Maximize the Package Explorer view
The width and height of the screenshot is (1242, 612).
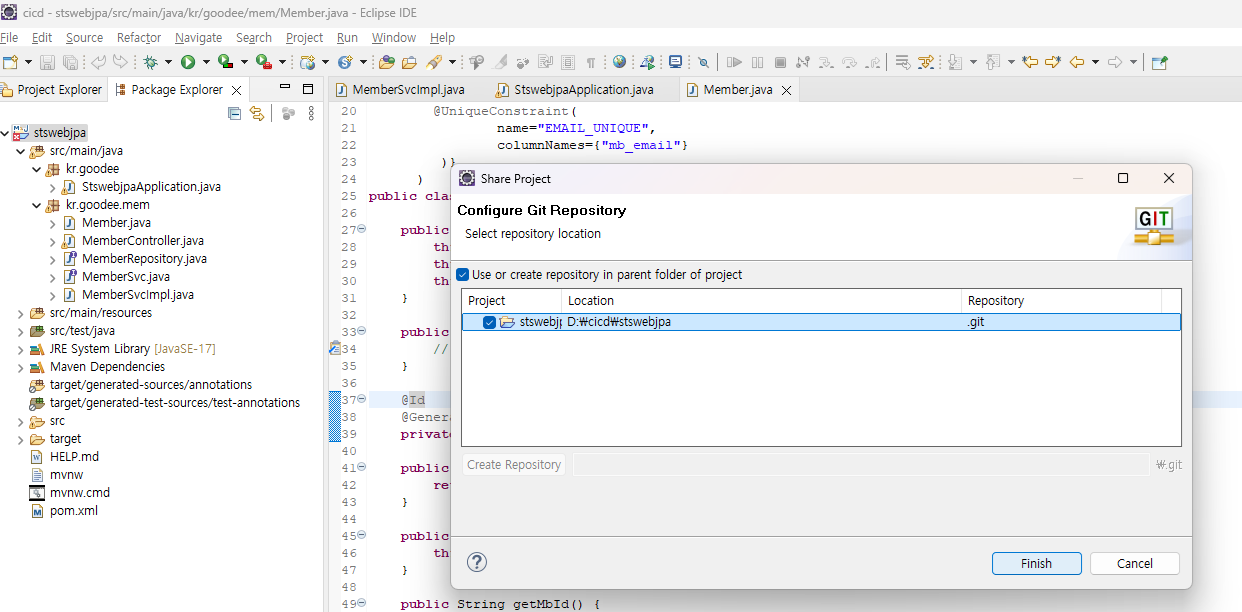coord(308,89)
